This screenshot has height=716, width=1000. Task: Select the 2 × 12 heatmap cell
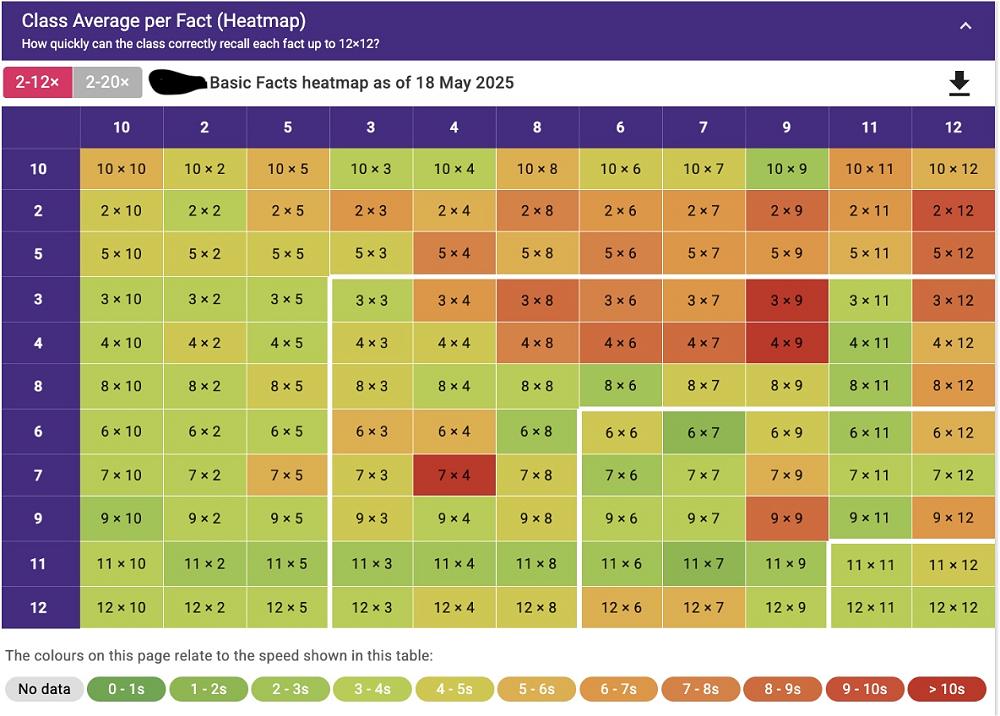pyautogui.click(x=952, y=210)
